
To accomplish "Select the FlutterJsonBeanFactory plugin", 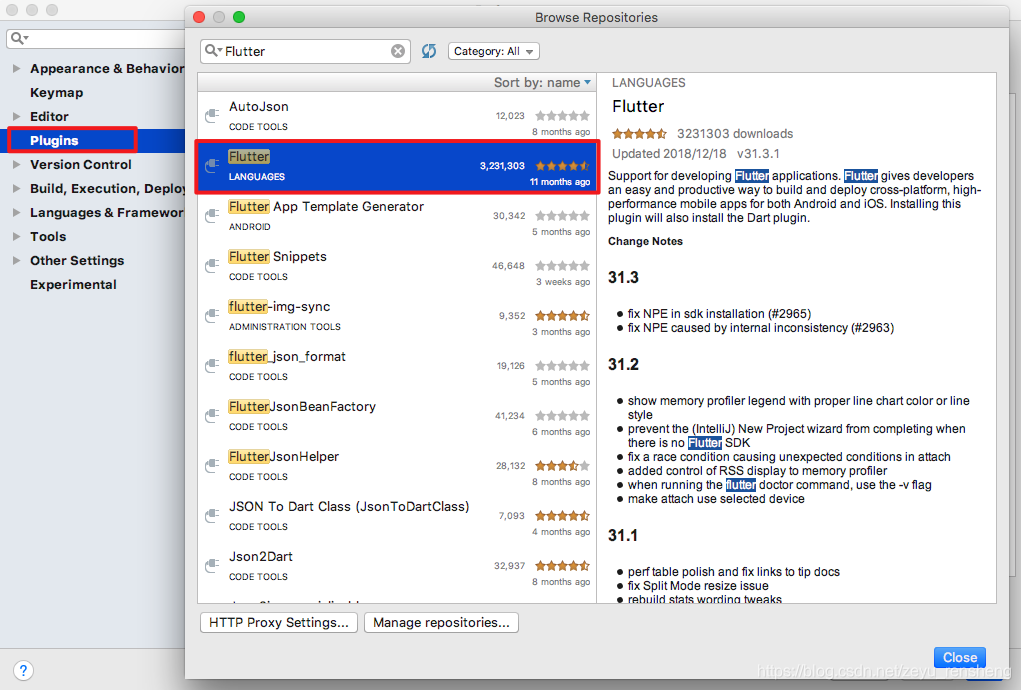I will [397, 415].
